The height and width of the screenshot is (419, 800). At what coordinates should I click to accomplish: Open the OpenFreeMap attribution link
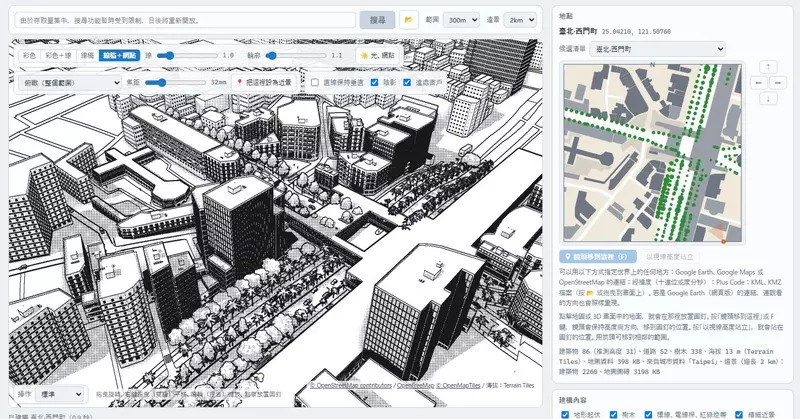tap(415, 386)
